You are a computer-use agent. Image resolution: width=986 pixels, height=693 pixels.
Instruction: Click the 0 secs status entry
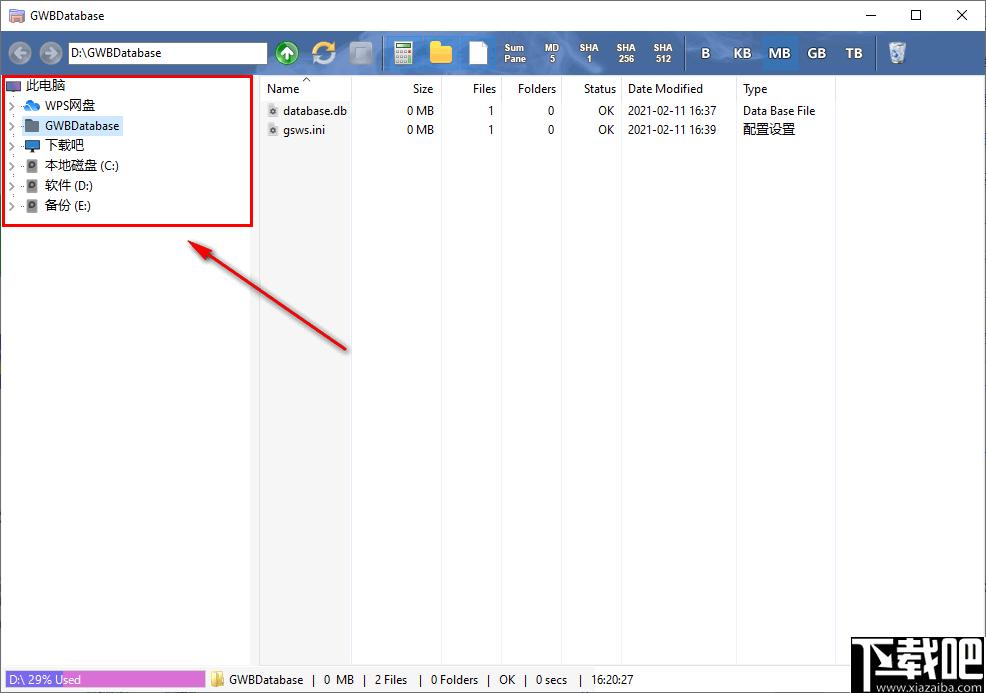(551, 680)
